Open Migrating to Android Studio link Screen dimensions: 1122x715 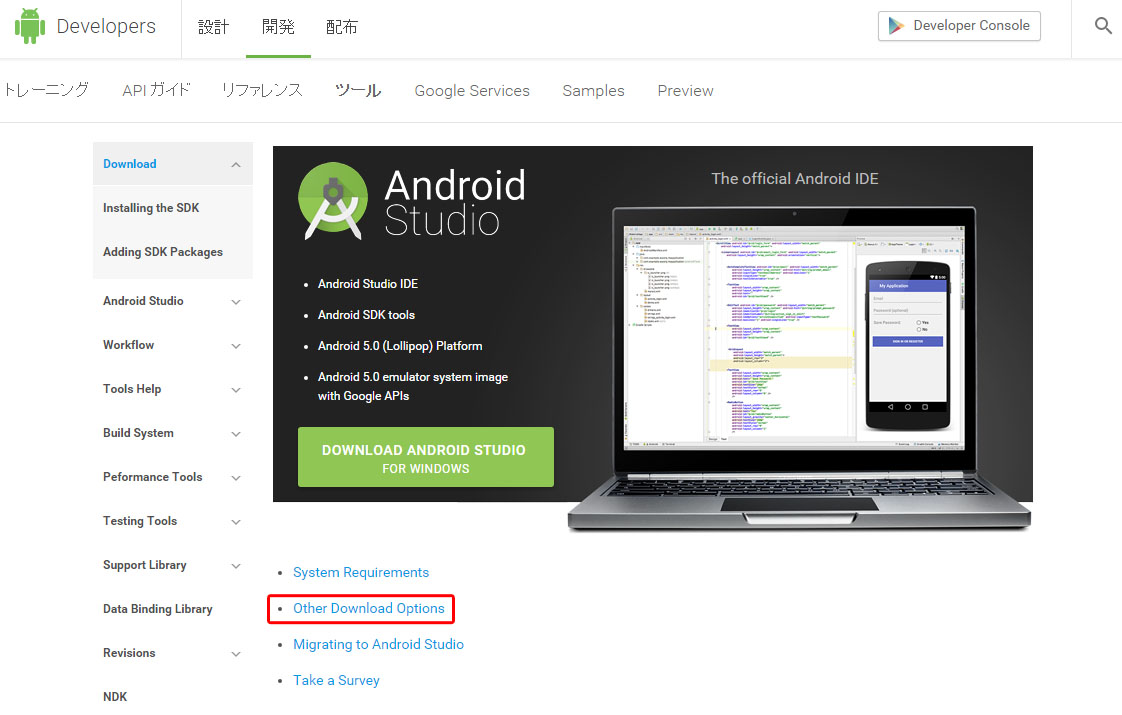(x=378, y=644)
